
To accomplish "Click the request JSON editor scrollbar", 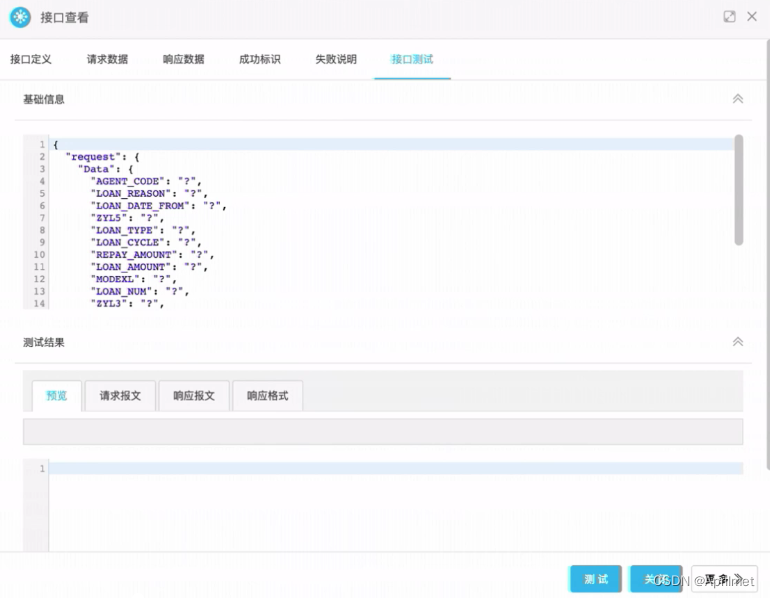I will pyautogui.click(x=739, y=190).
